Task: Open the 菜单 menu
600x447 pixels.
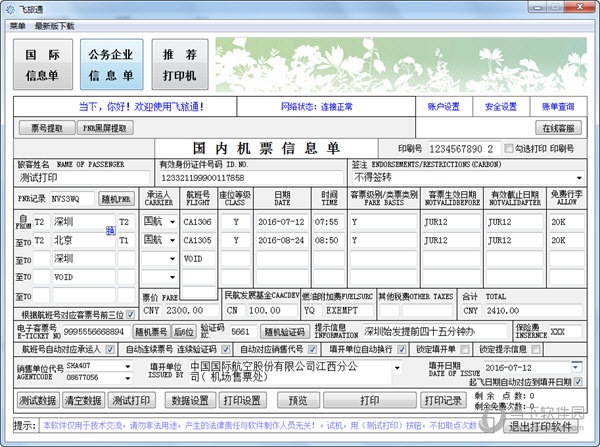Action: pyautogui.click(x=18, y=25)
